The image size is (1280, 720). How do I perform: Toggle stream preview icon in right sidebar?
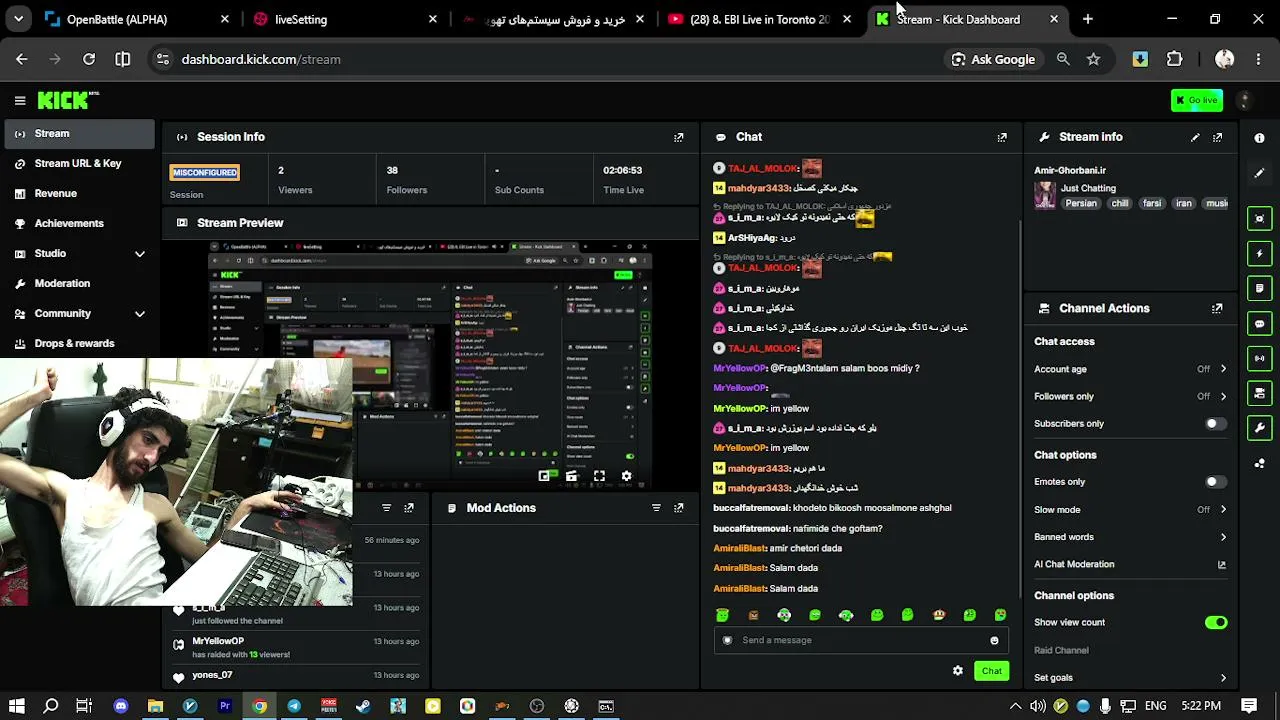[1260, 218]
